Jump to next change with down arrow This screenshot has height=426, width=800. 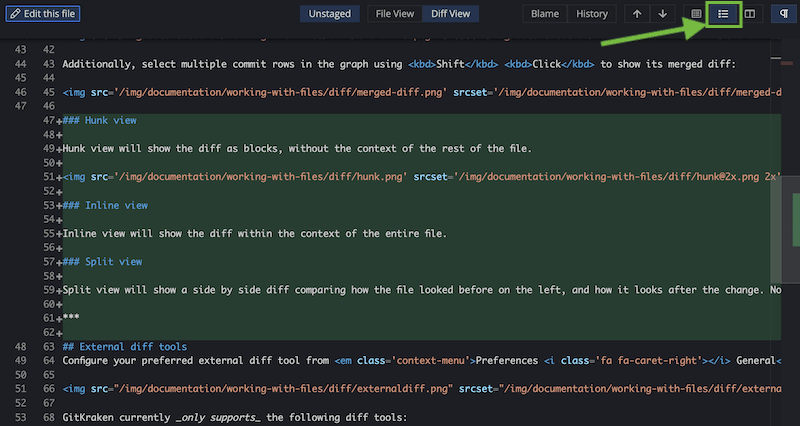pos(661,14)
